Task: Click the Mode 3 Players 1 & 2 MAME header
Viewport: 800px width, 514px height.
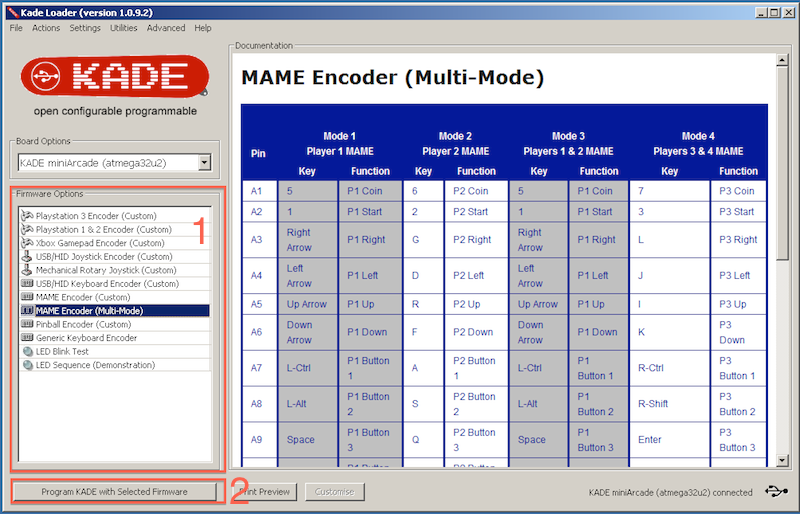Action: (568, 144)
